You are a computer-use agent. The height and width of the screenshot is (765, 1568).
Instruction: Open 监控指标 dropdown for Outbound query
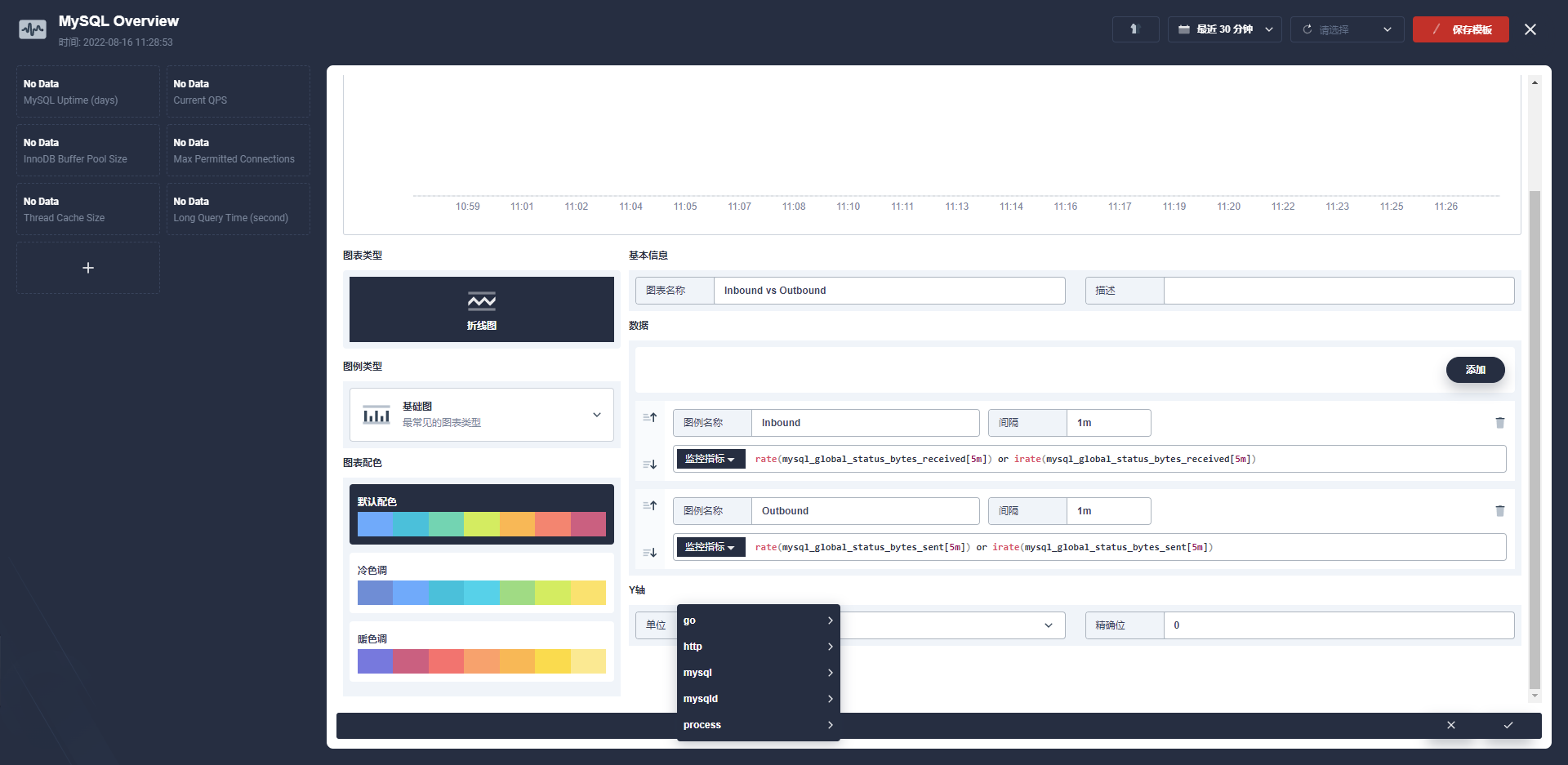coord(710,547)
